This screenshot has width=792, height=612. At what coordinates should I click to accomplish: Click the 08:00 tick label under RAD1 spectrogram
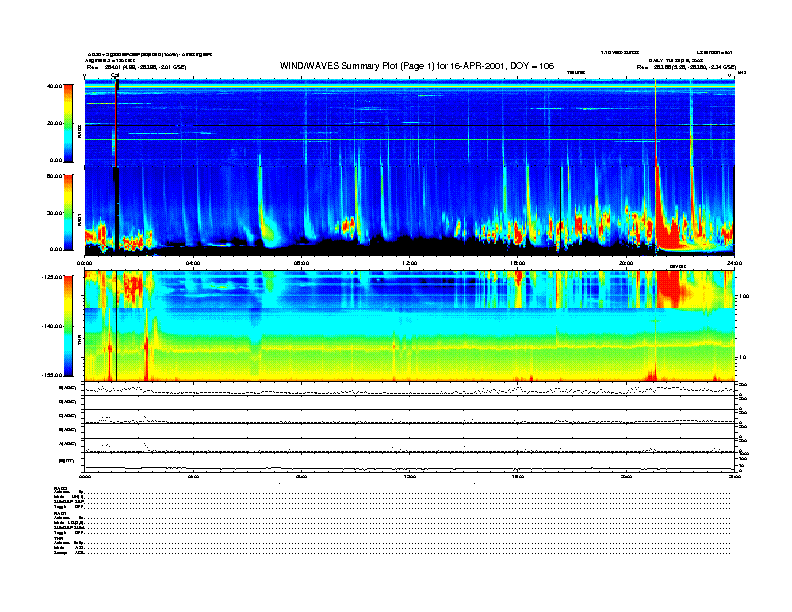pyautogui.click(x=301, y=263)
